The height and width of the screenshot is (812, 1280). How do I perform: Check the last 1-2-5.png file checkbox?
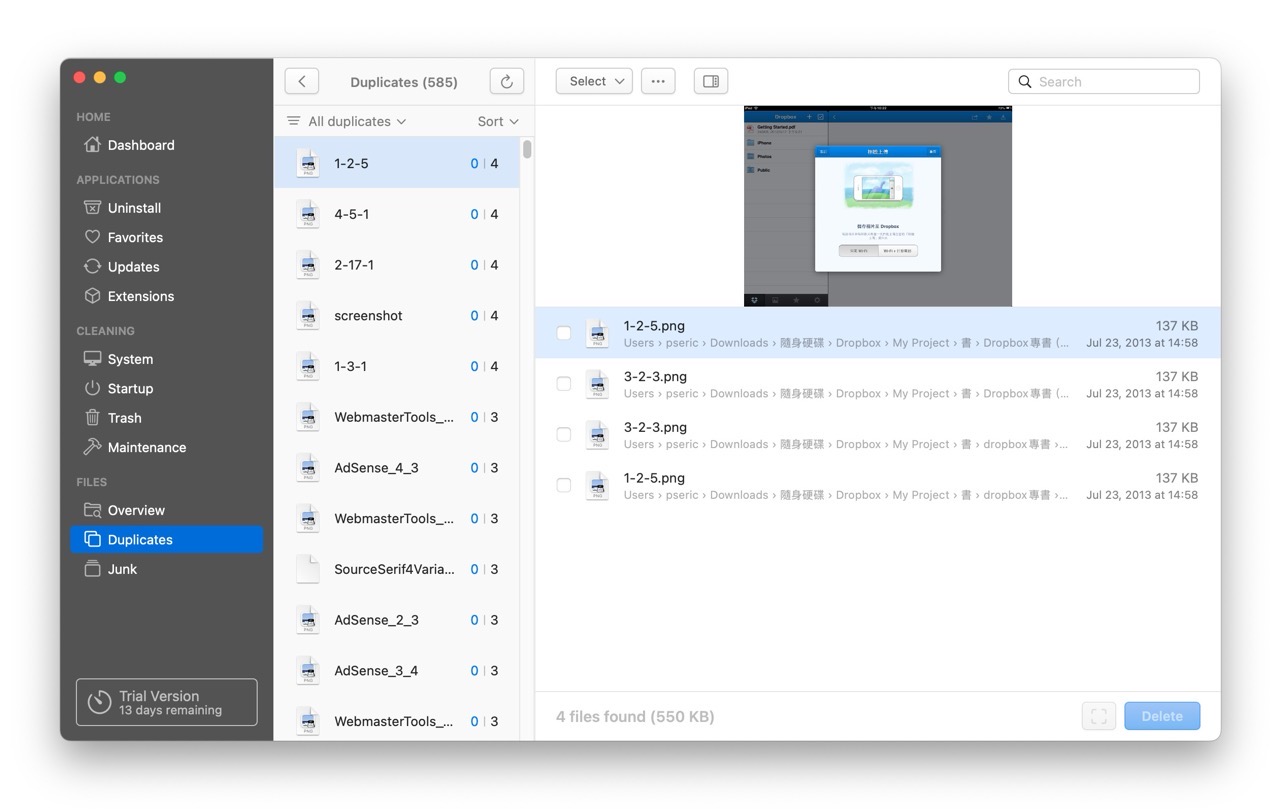point(564,485)
